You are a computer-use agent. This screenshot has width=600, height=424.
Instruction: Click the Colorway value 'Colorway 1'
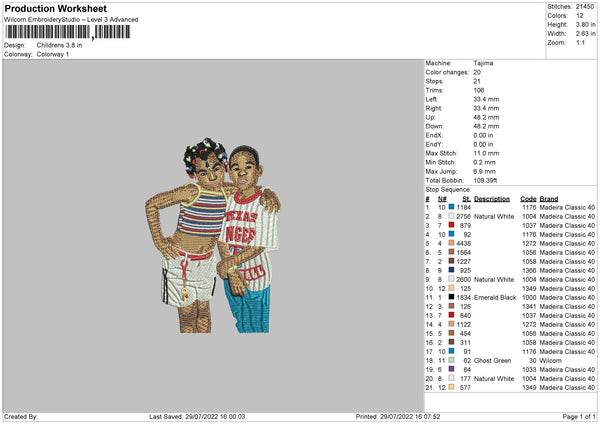(x=53, y=54)
